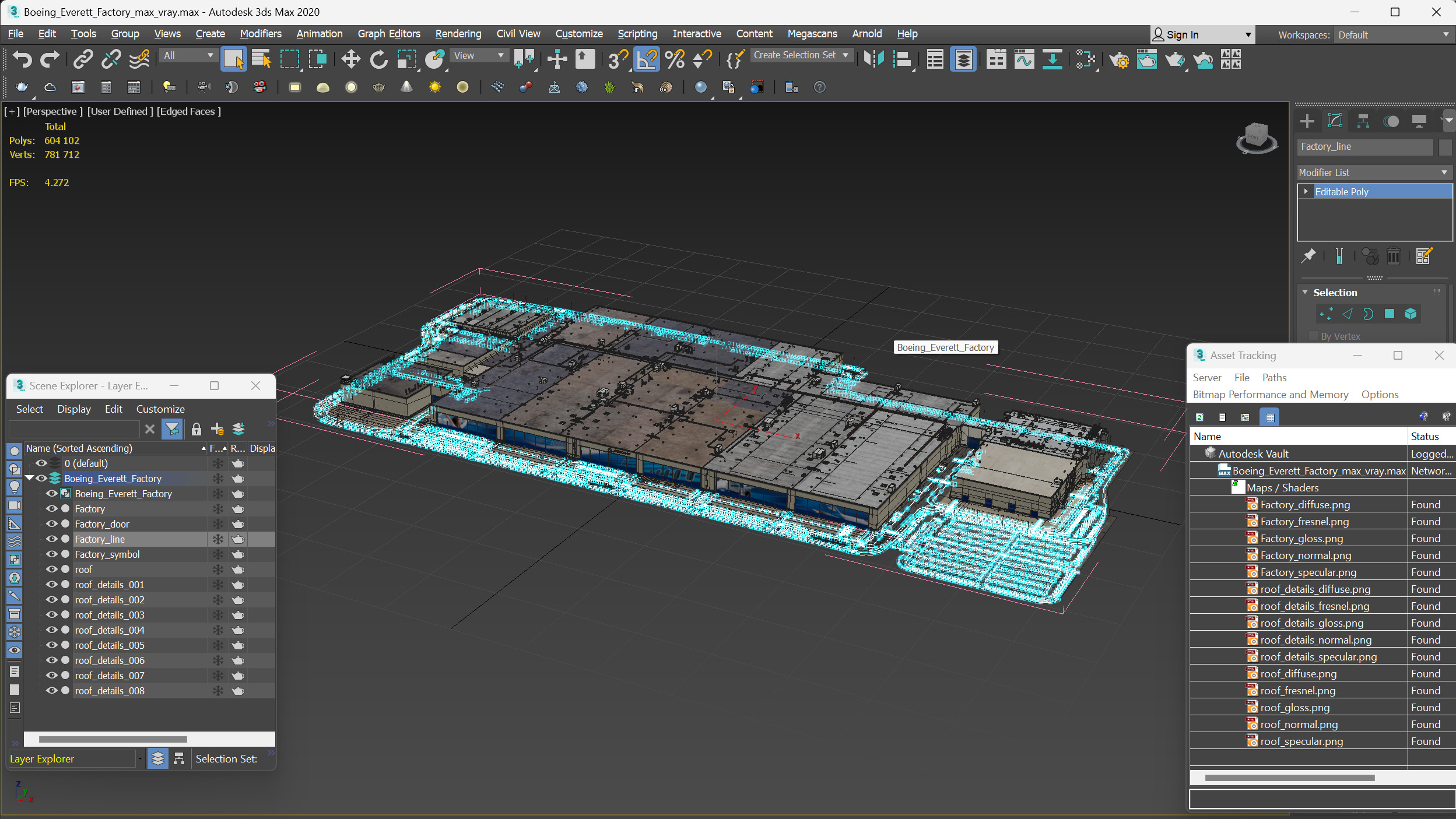The image size is (1456, 819).
Task: Open Render Setup teapot icon
Action: (1118, 59)
